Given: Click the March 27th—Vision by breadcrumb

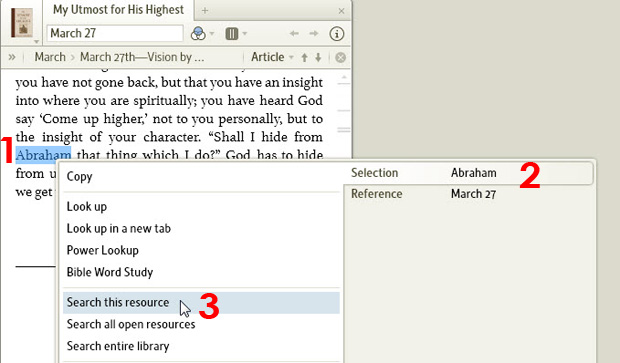Looking at the screenshot, I should [x=142, y=57].
